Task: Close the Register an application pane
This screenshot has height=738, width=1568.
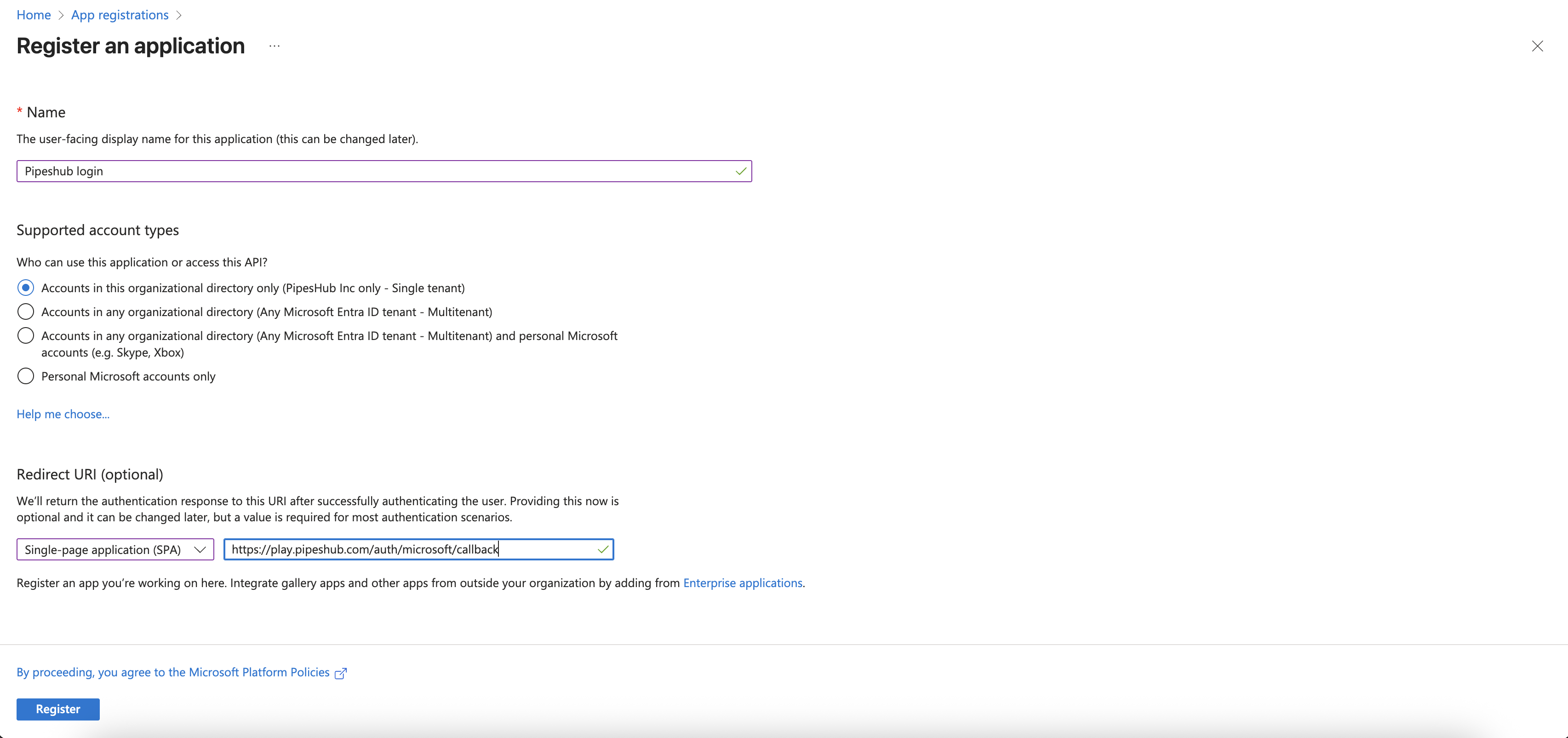Action: [x=1538, y=46]
